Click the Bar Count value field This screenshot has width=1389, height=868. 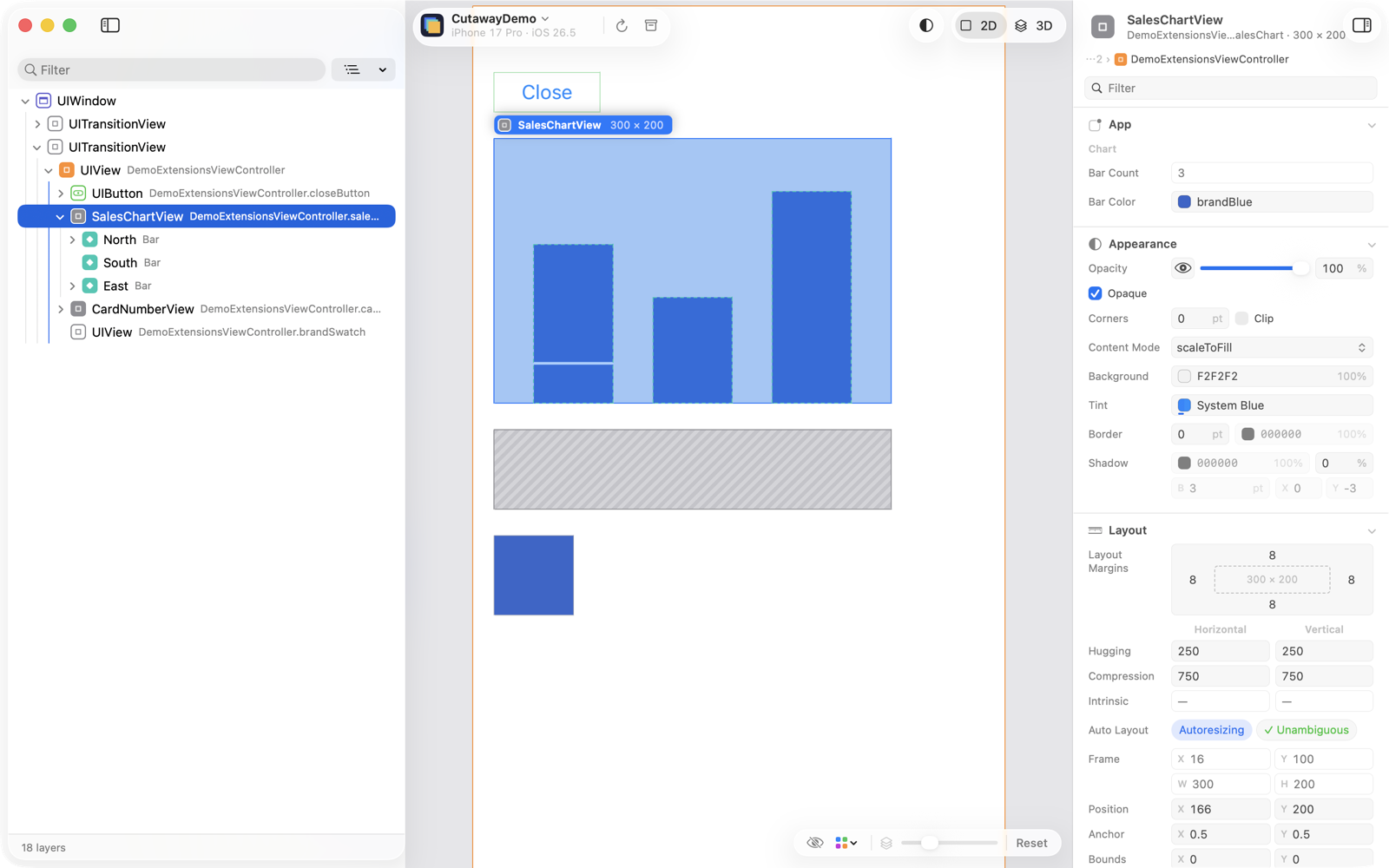tap(1272, 173)
